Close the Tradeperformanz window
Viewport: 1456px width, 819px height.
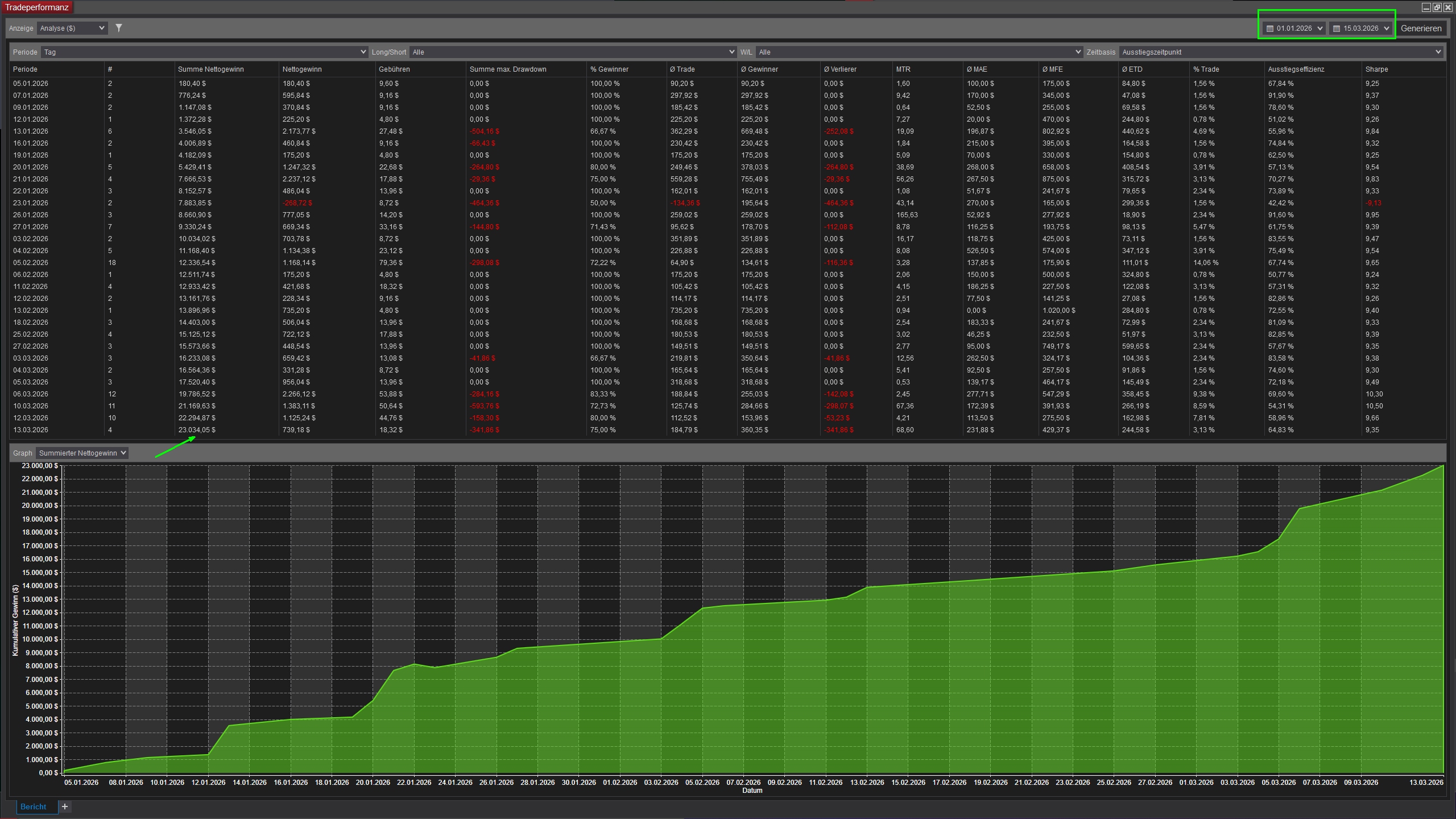[1448, 7]
